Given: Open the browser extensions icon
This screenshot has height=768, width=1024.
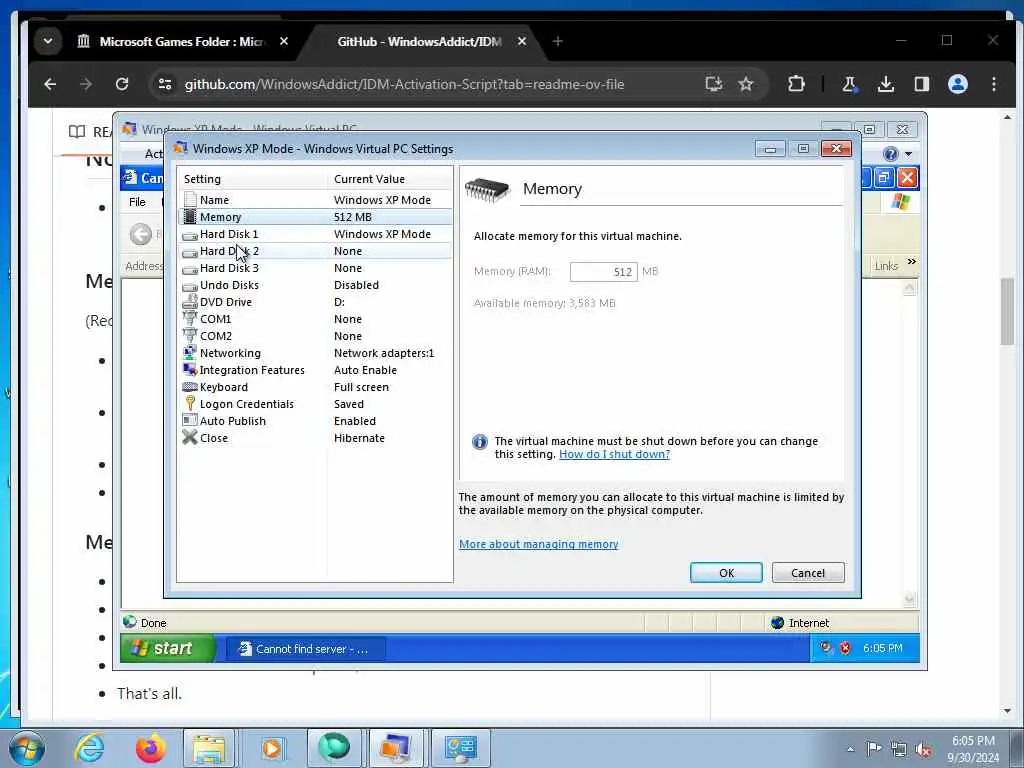Looking at the screenshot, I should [x=796, y=84].
